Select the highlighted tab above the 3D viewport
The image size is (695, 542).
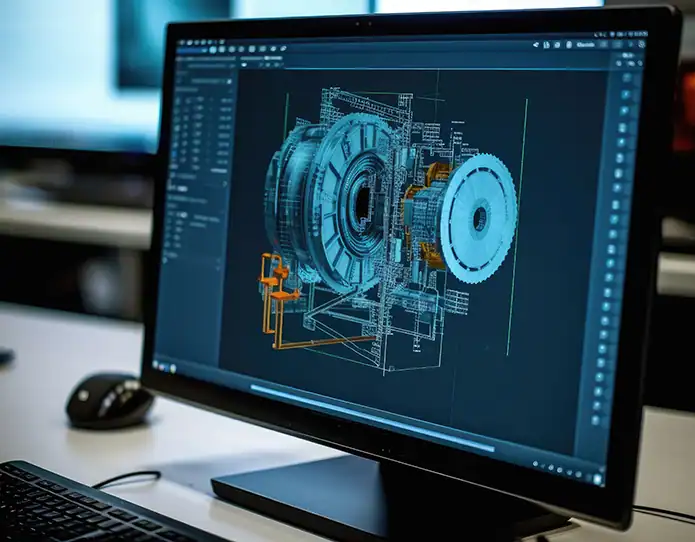(273, 58)
